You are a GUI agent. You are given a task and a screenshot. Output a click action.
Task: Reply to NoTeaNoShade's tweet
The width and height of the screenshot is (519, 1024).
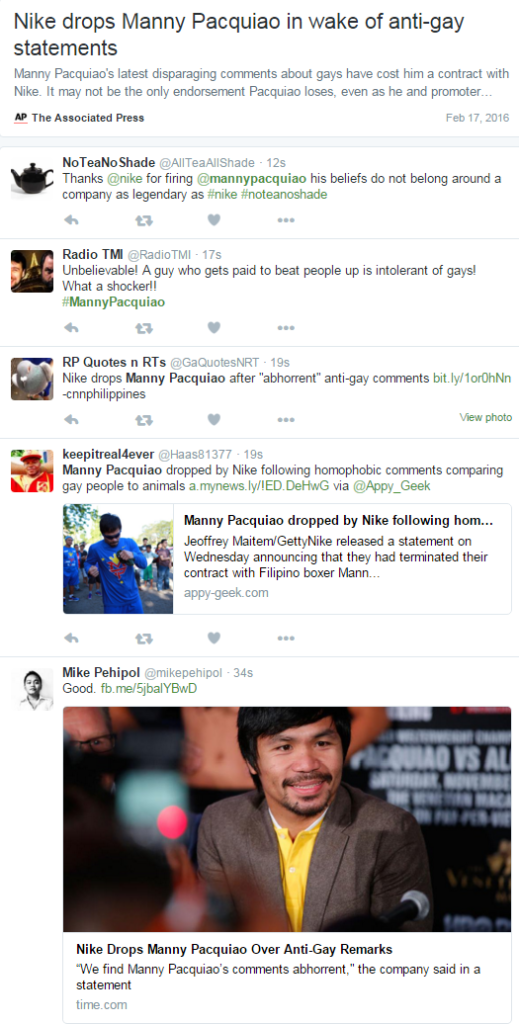tap(71, 220)
